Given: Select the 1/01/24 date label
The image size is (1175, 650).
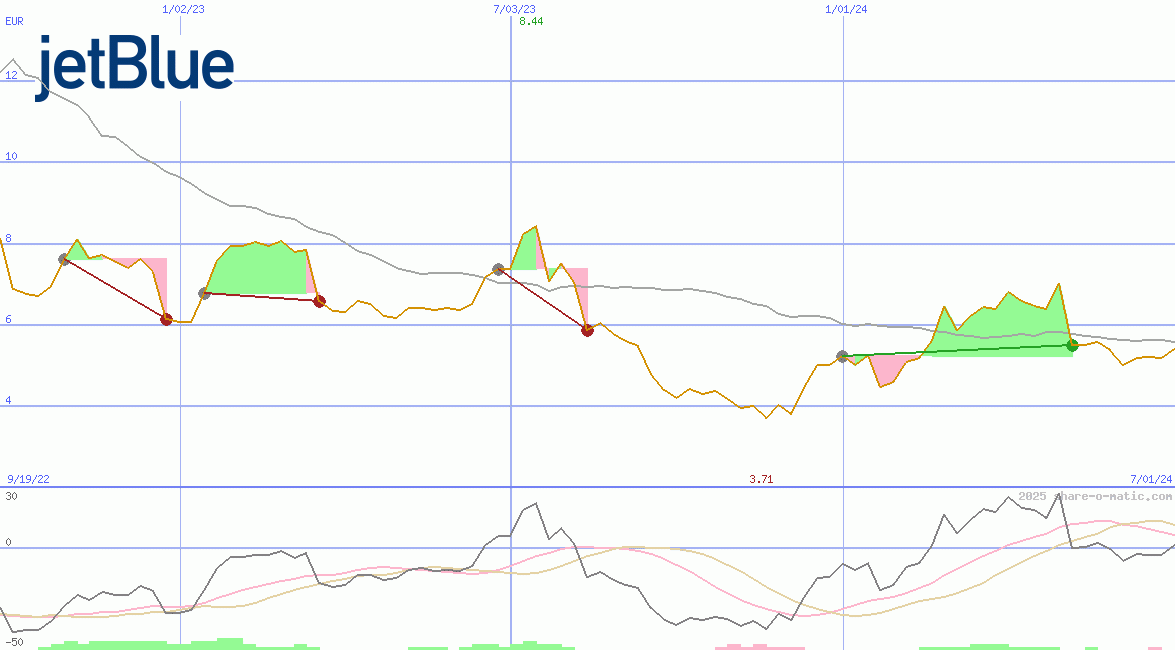Looking at the screenshot, I should 846,9.
